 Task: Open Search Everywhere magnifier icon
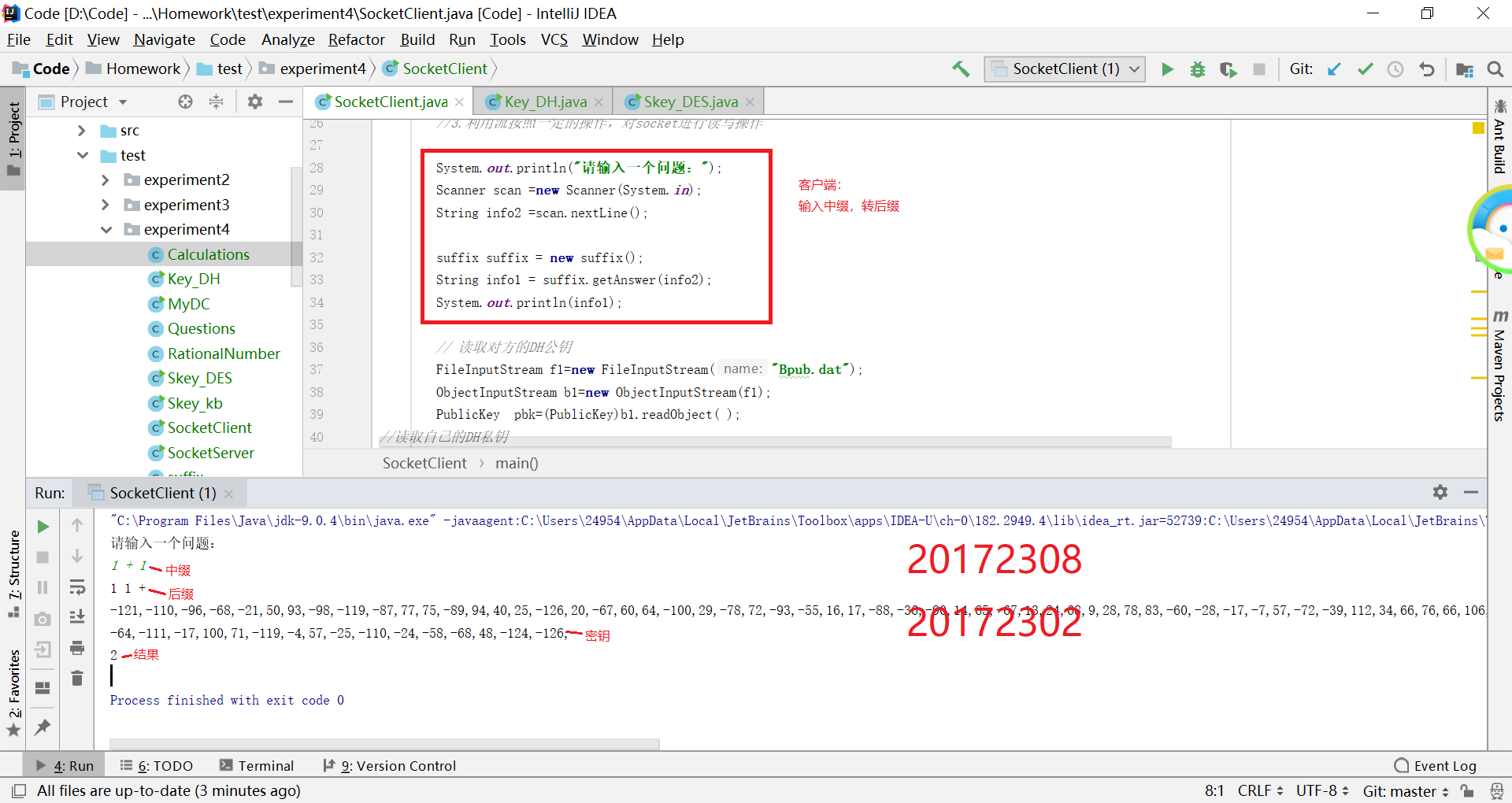[1495, 69]
